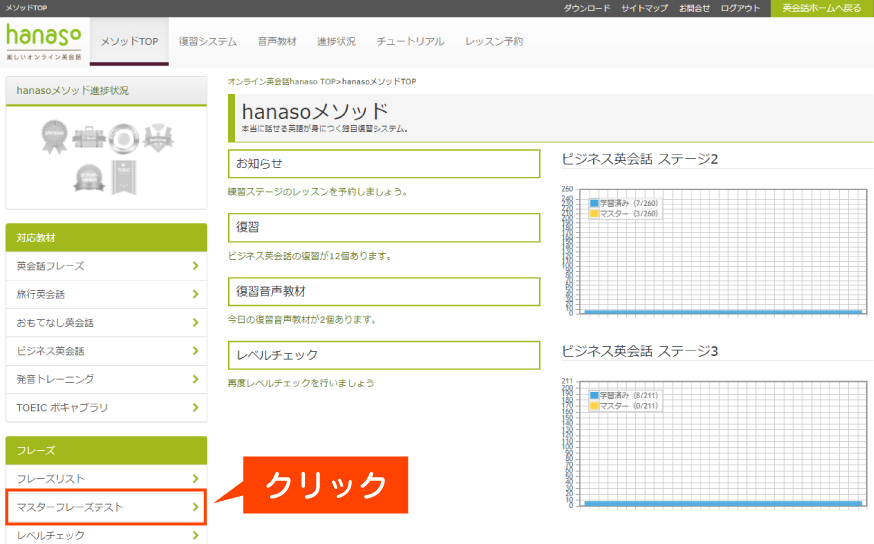
Task: Click 英会話ホームへ戻る button
Action: click(822, 8)
